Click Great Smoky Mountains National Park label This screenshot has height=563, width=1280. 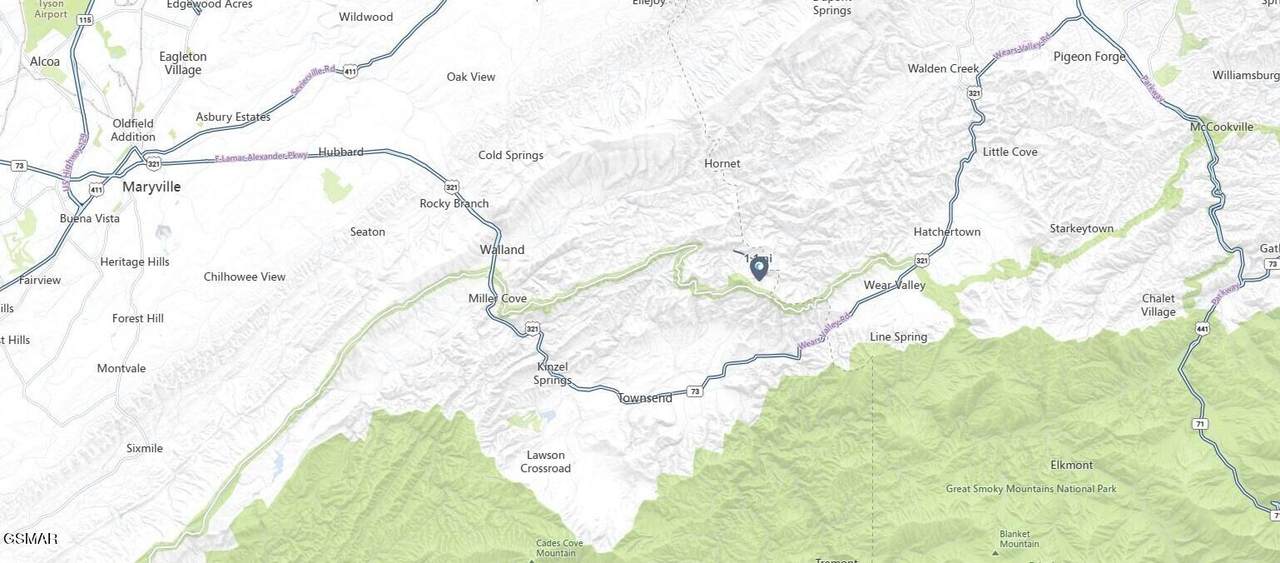(x=1031, y=489)
